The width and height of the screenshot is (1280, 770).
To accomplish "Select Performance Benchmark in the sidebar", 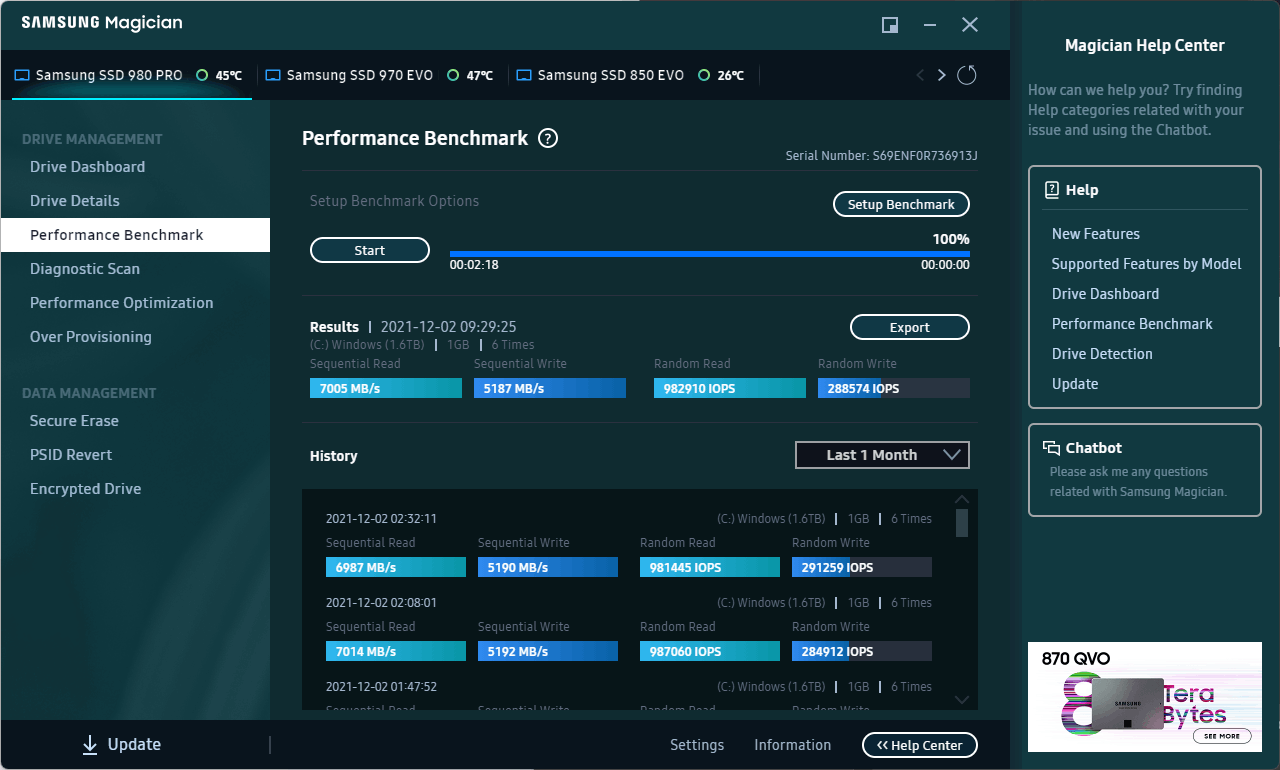I will tap(135, 235).
